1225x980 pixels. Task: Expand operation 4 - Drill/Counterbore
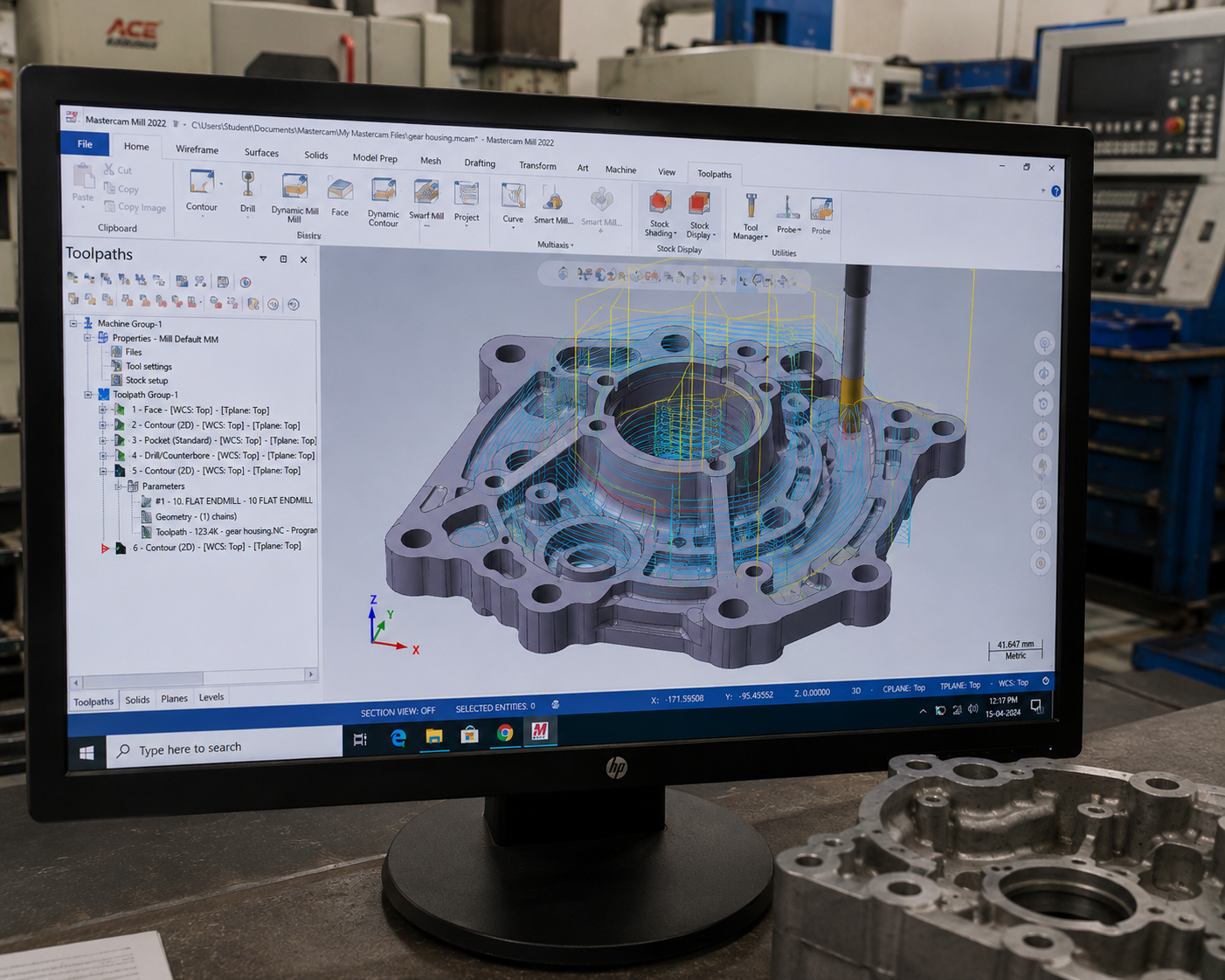(x=103, y=455)
